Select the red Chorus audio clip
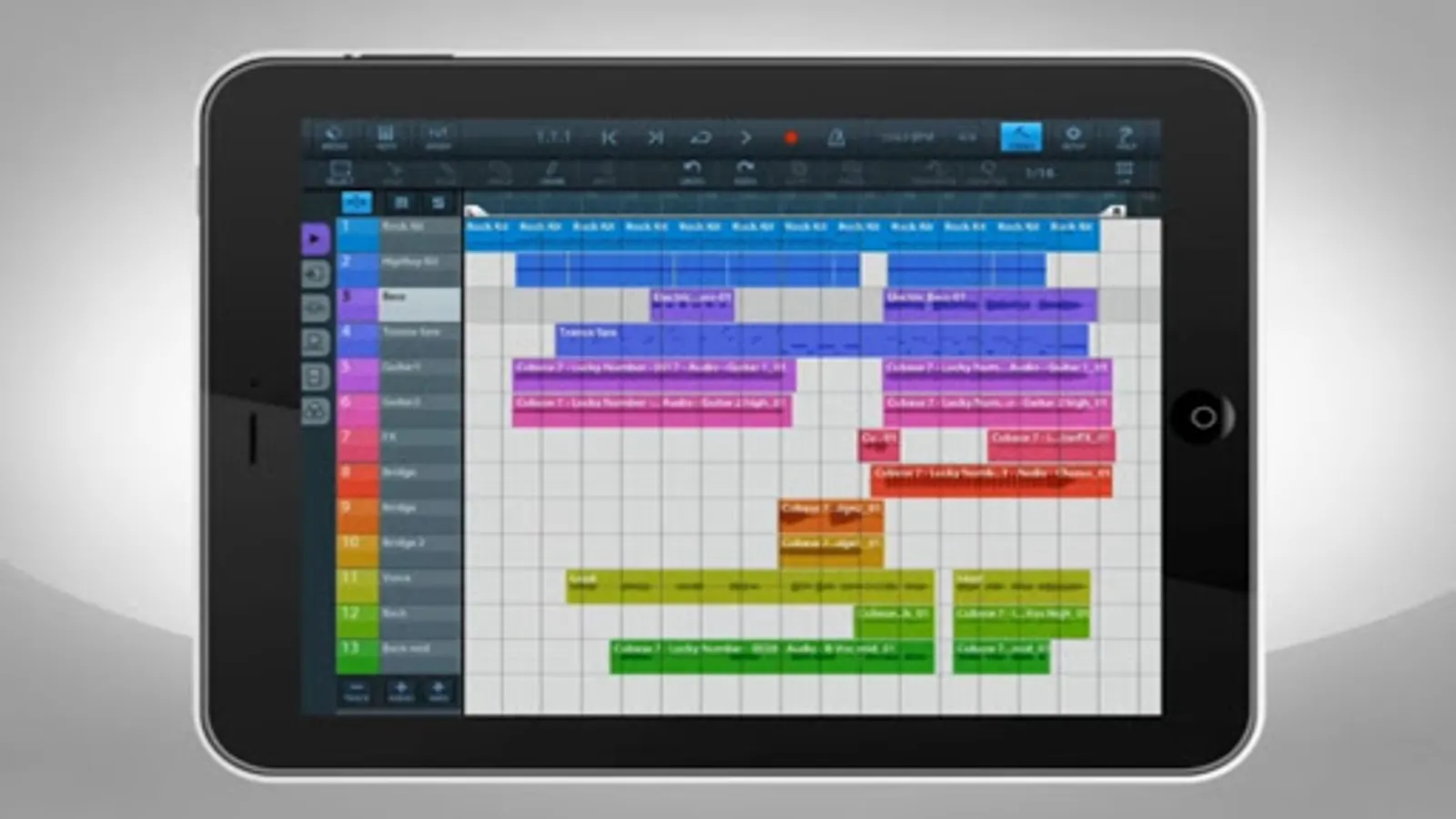Image resolution: width=1456 pixels, height=819 pixels. click(x=991, y=480)
